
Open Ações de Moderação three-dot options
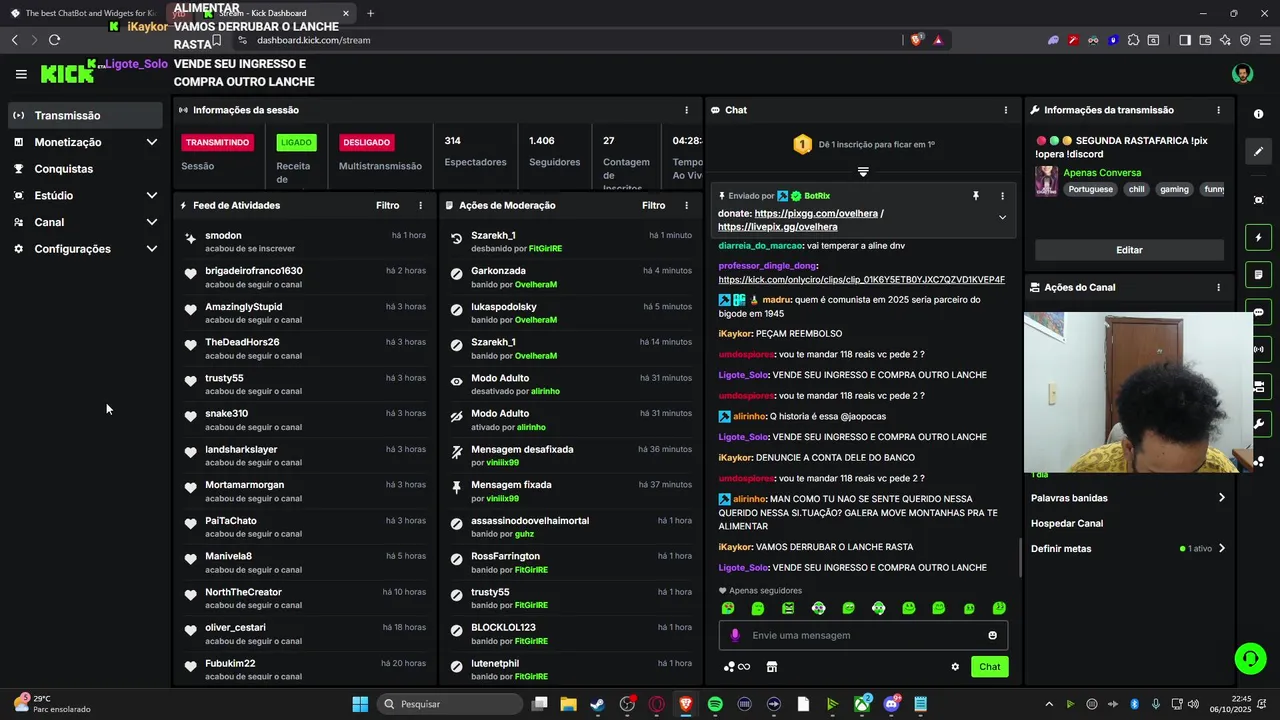click(x=686, y=205)
